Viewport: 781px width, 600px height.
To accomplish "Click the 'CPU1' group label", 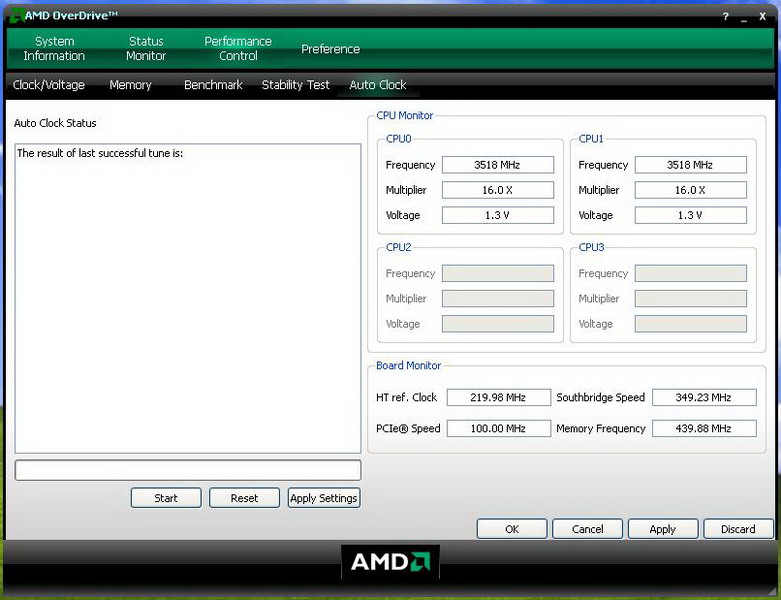I will 591,139.
